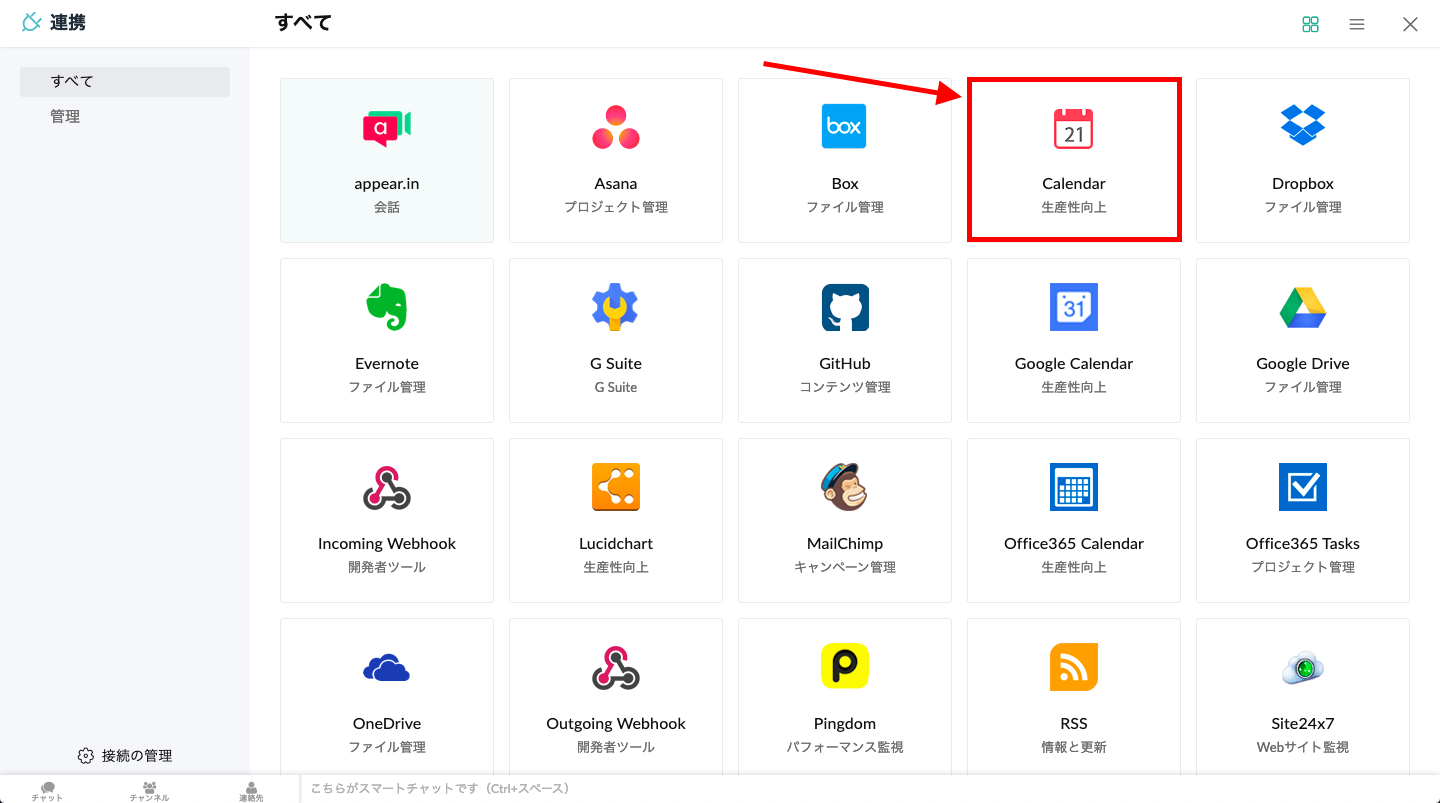This screenshot has height=803, width=1440.
Task: Open the Site24x7 icon
Action: [x=1303, y=667]
